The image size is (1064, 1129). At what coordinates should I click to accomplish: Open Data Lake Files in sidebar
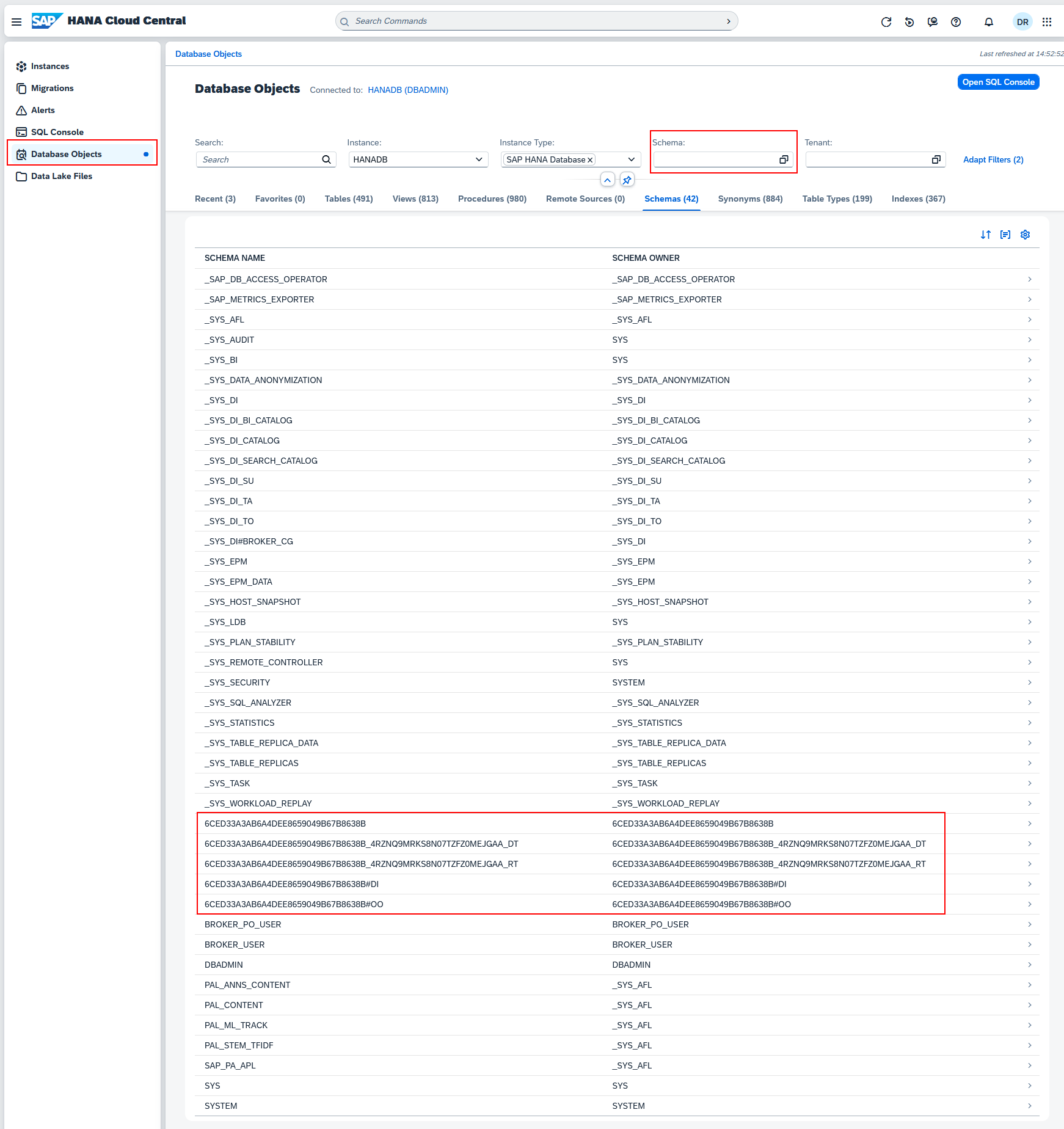click(x=82, y=176)
